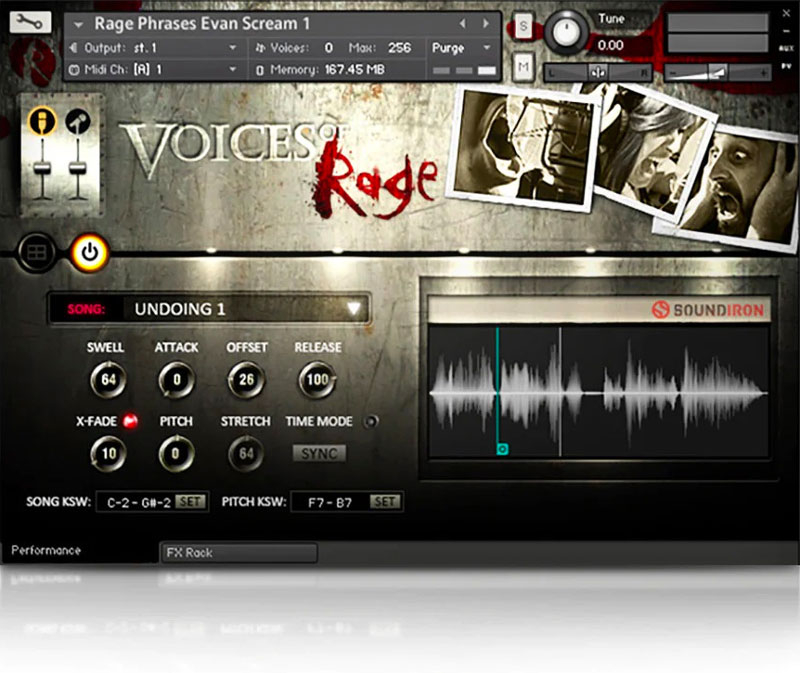This screenshot has height=673, width=800.
Task: Click the SWELL knob
Action: pyautogui.click(x=106, y=380)
